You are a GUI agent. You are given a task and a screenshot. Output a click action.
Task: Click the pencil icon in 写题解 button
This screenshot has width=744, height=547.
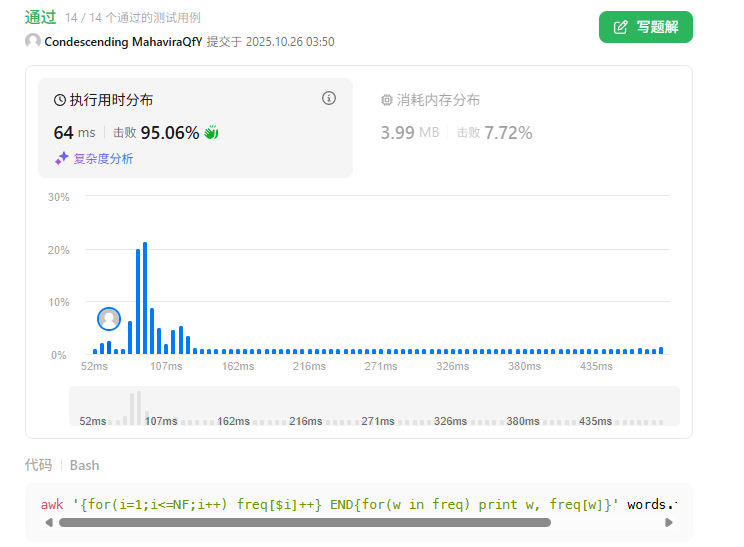click(620, 27)
